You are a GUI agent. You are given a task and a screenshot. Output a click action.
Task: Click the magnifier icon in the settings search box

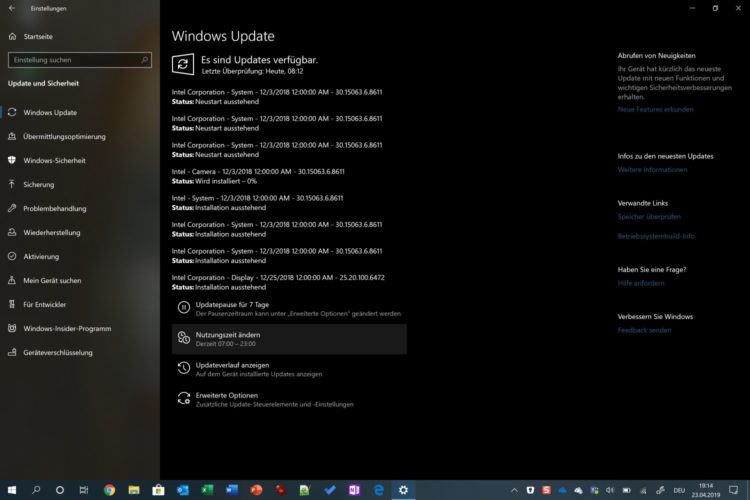[x=144, y=60]
